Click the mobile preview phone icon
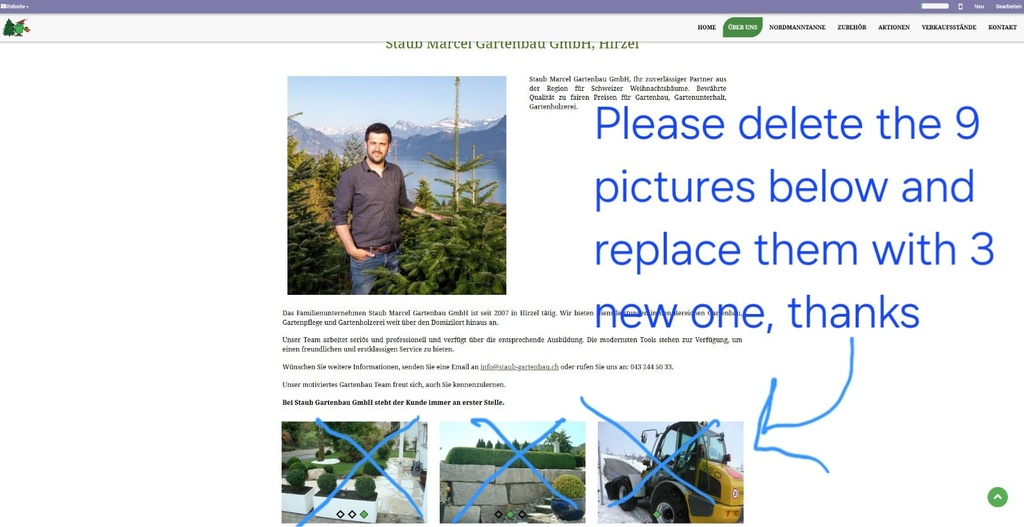This screenshot has height=527, width=1024. 960,6
